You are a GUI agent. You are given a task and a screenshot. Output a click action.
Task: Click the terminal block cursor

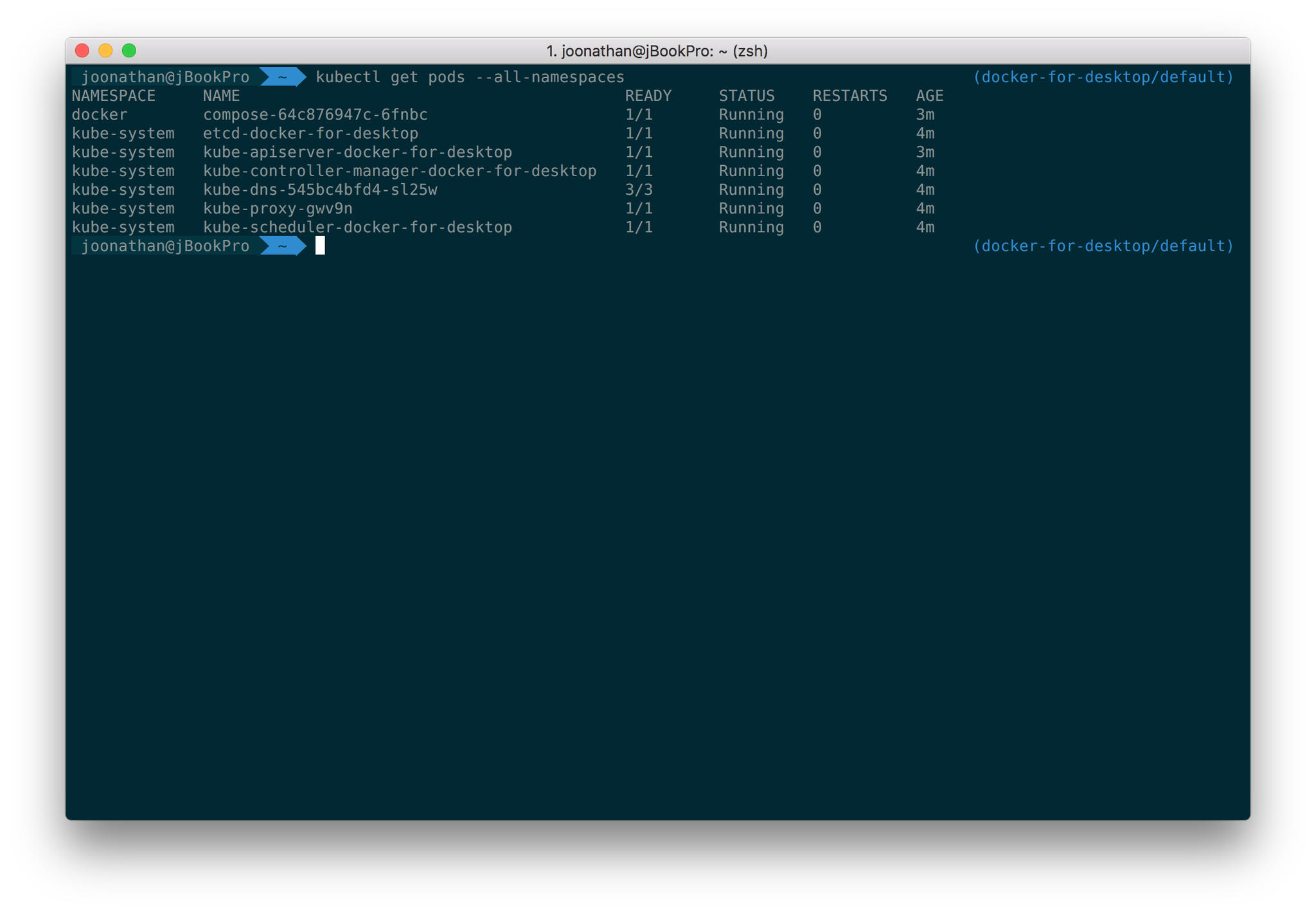pyautogui.click(x=319, y=246)
